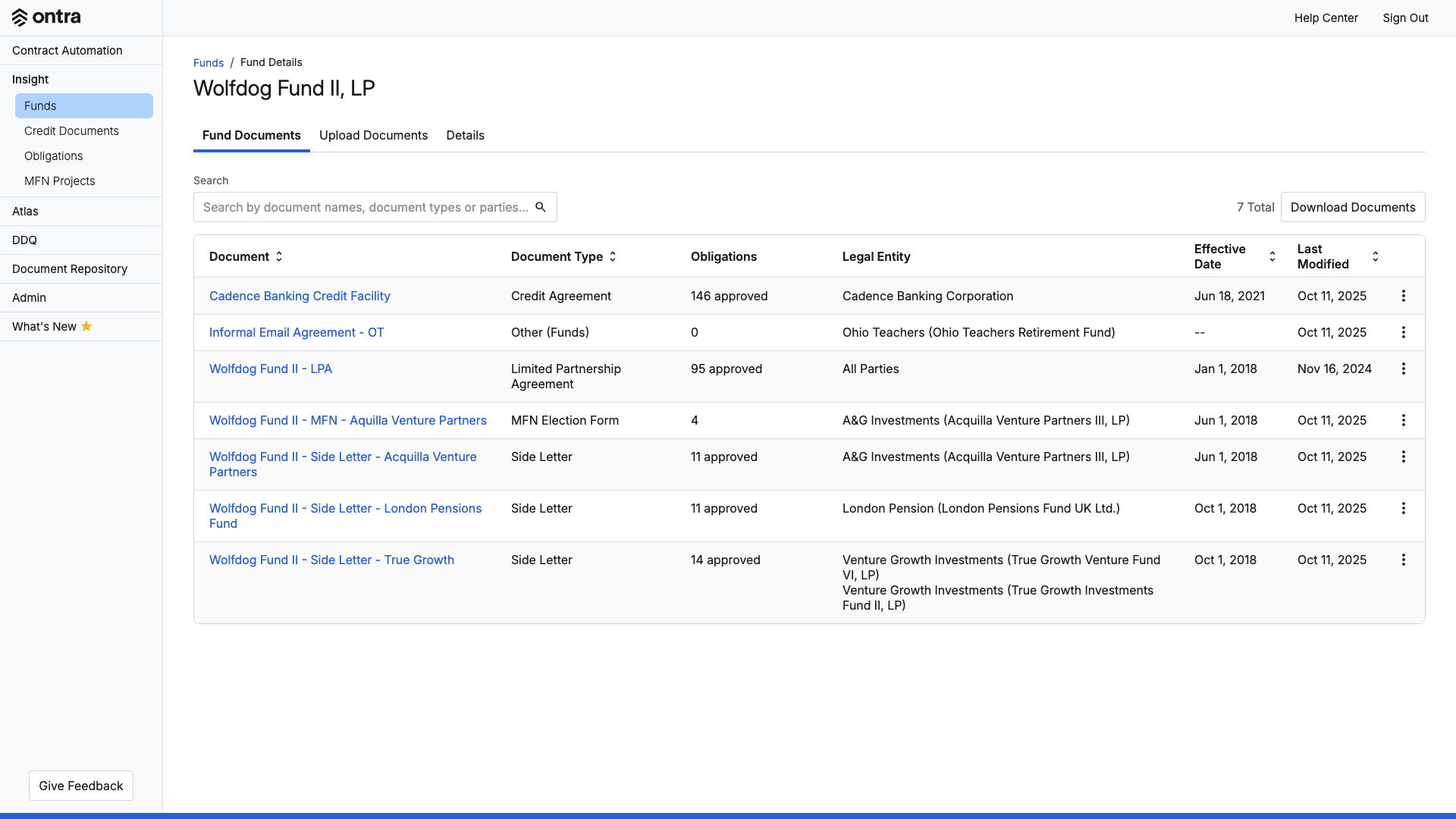Open Obligations in the Insight sidebar

(53, 155)
